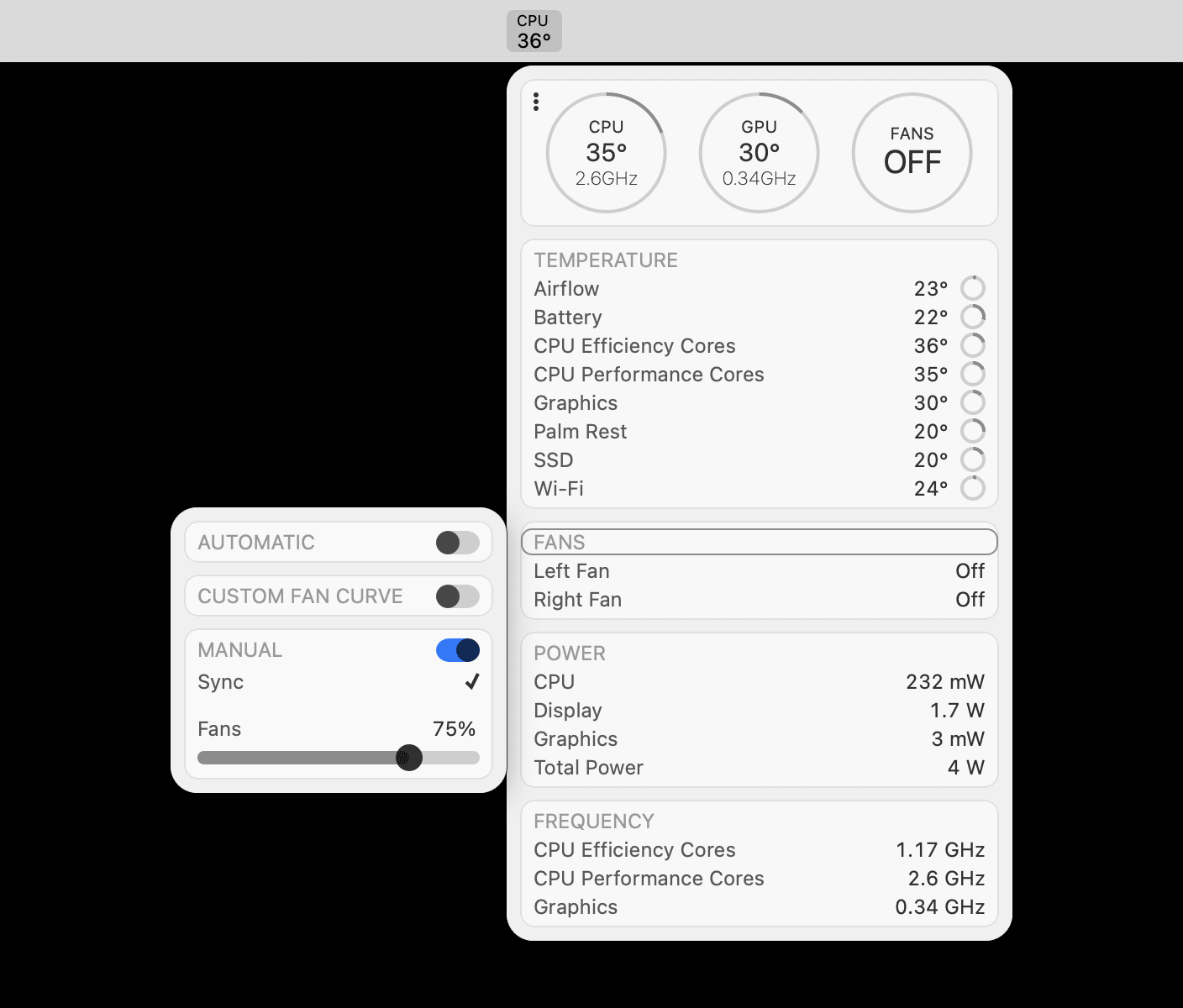Select the Battery temperature row label
This screenshot has height=1008, width=1183.
click(568, 318)
